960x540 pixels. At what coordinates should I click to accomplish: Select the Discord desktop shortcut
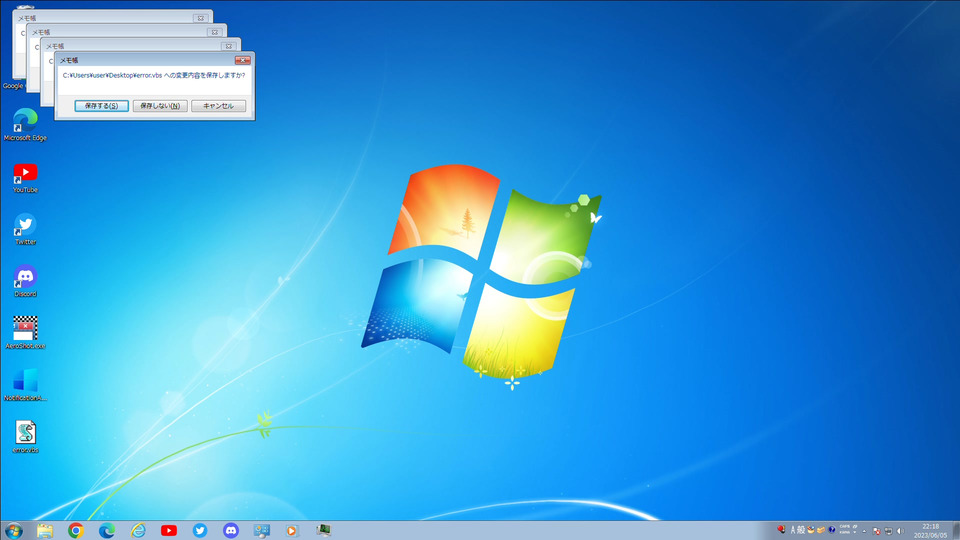(x=25, y=282)
